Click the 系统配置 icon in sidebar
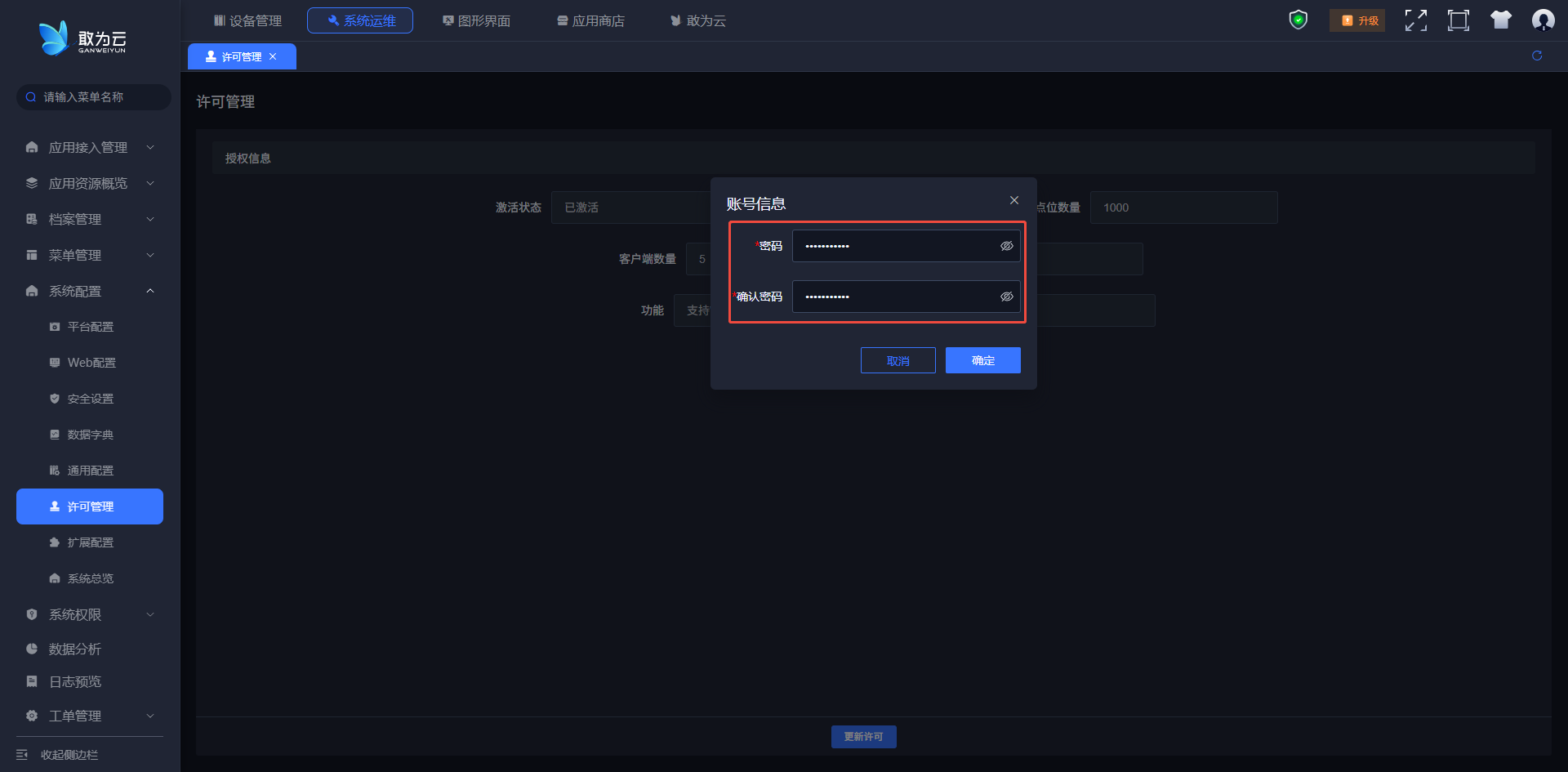Viewport: 1568px width, 772px height. [32, 292]
